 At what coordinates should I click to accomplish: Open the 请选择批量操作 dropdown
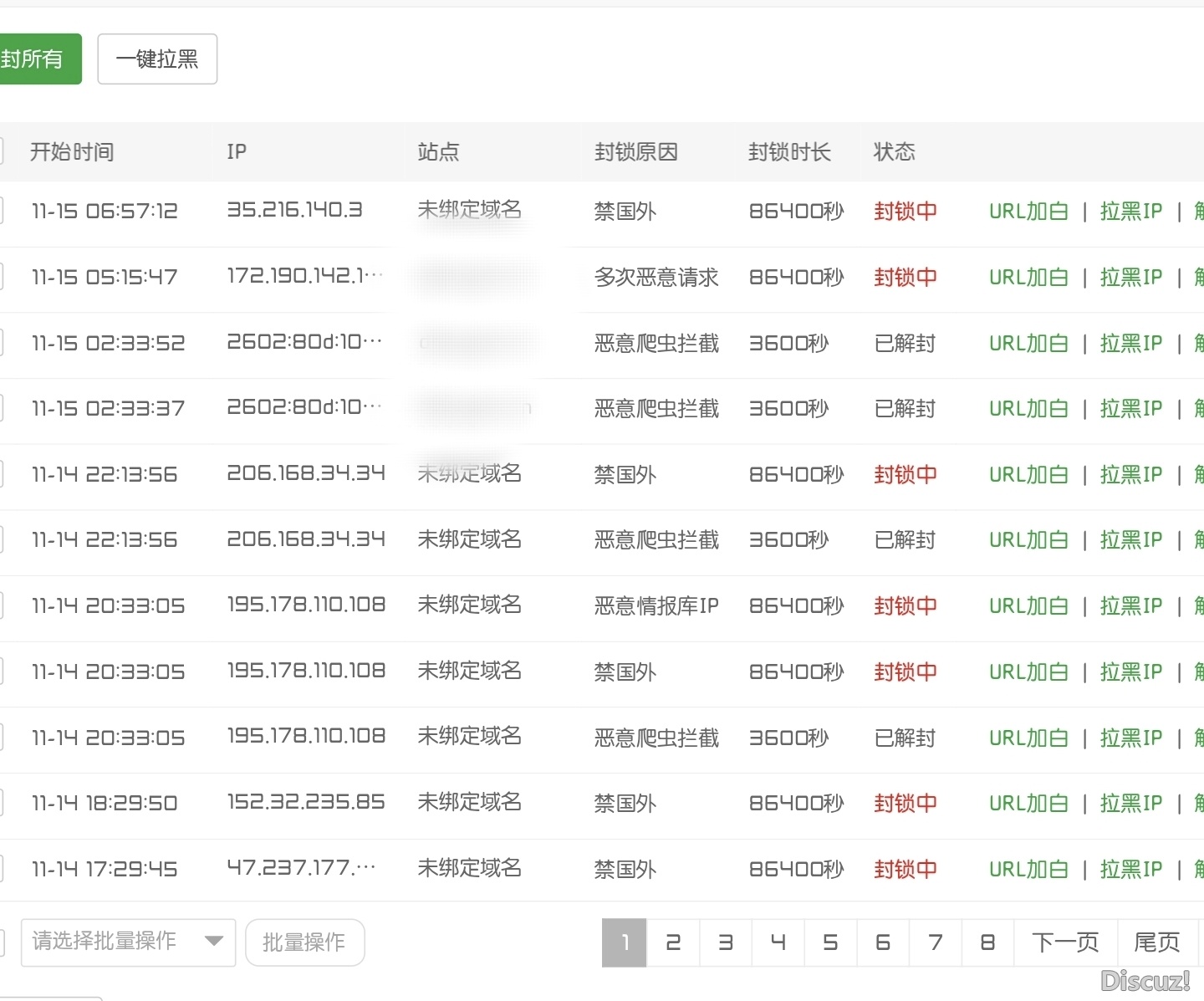[127, 942]
